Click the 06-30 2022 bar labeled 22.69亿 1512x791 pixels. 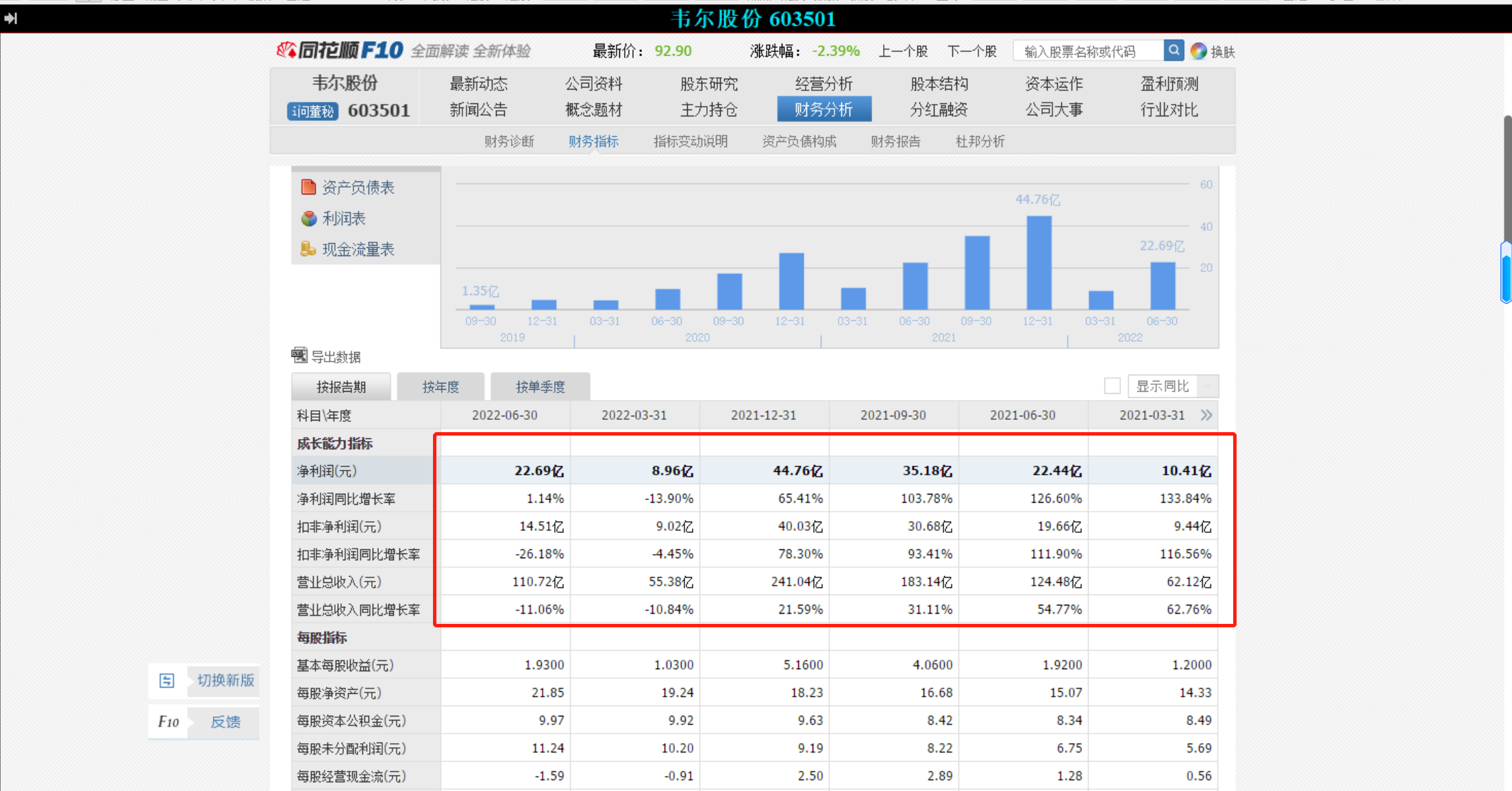[x=1163, y=286]
